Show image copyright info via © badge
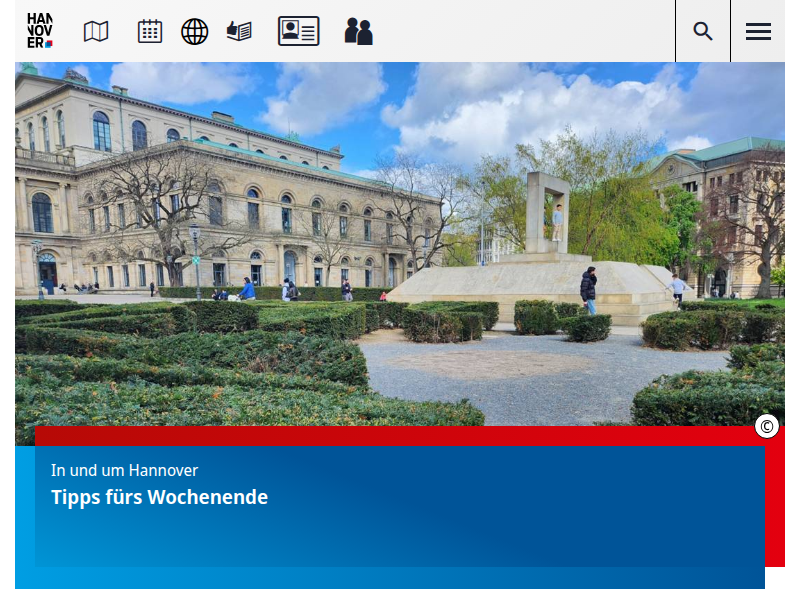800x600 pixels. tap(767, 427)
